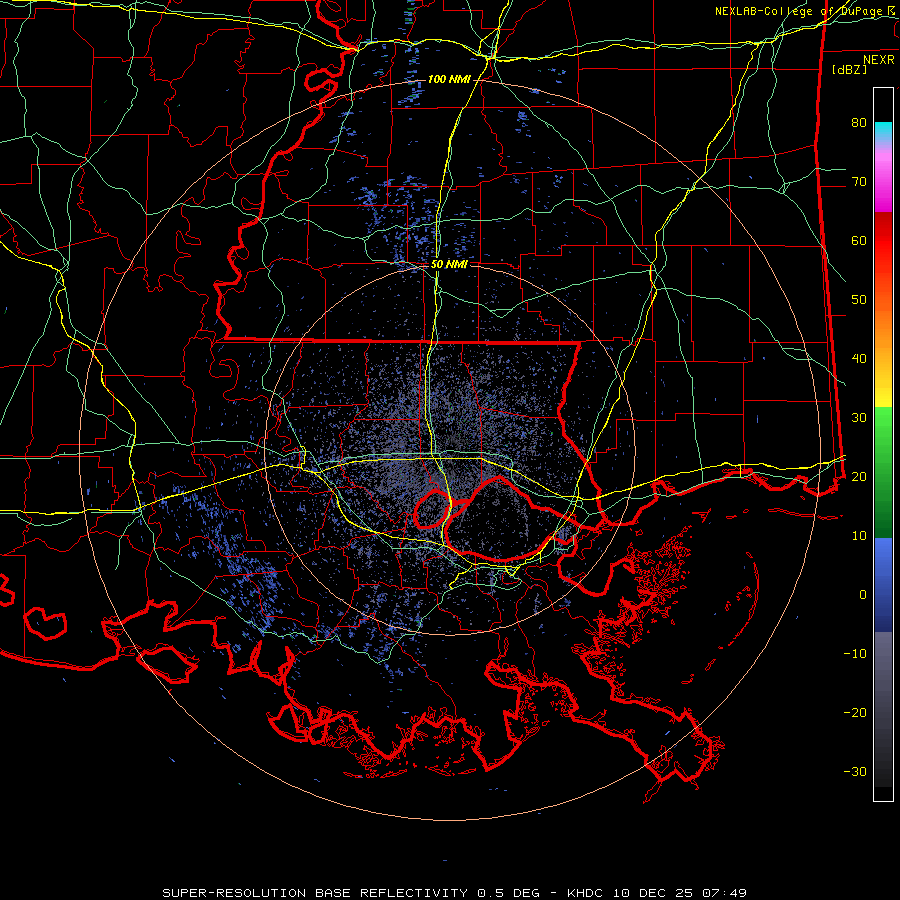
Task: Click the 60 dBZ scale value
Action: tap(859, 240)
